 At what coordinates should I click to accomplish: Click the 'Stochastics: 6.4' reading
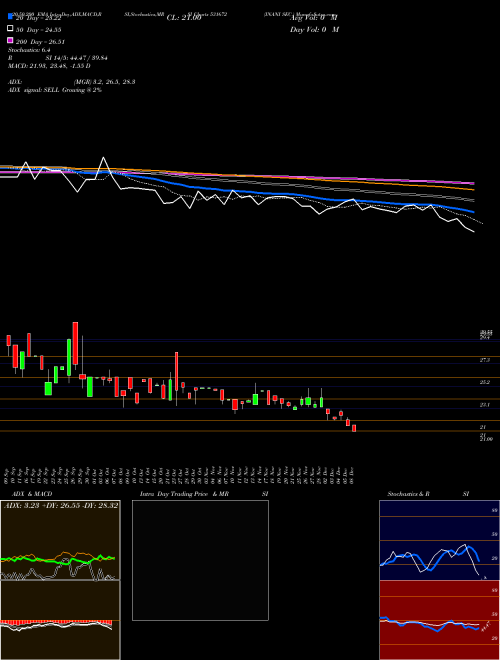pos(29,50)
